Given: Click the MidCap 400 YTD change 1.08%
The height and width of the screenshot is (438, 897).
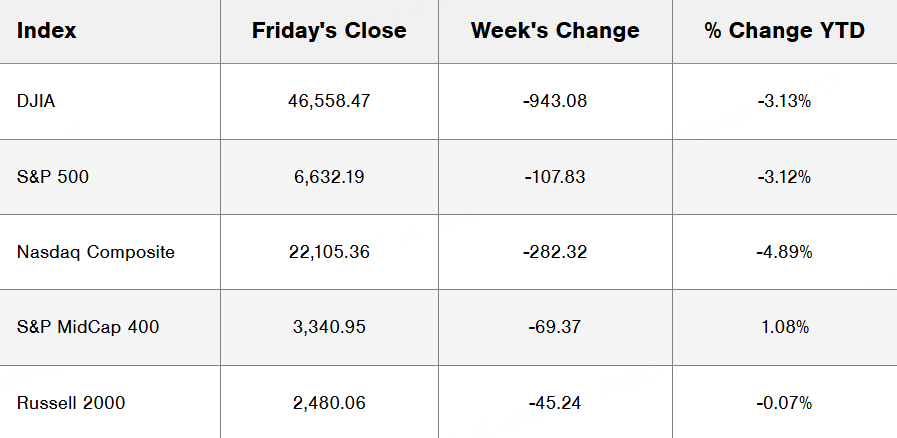Looking at the screenshot, I should click(784, 327).
